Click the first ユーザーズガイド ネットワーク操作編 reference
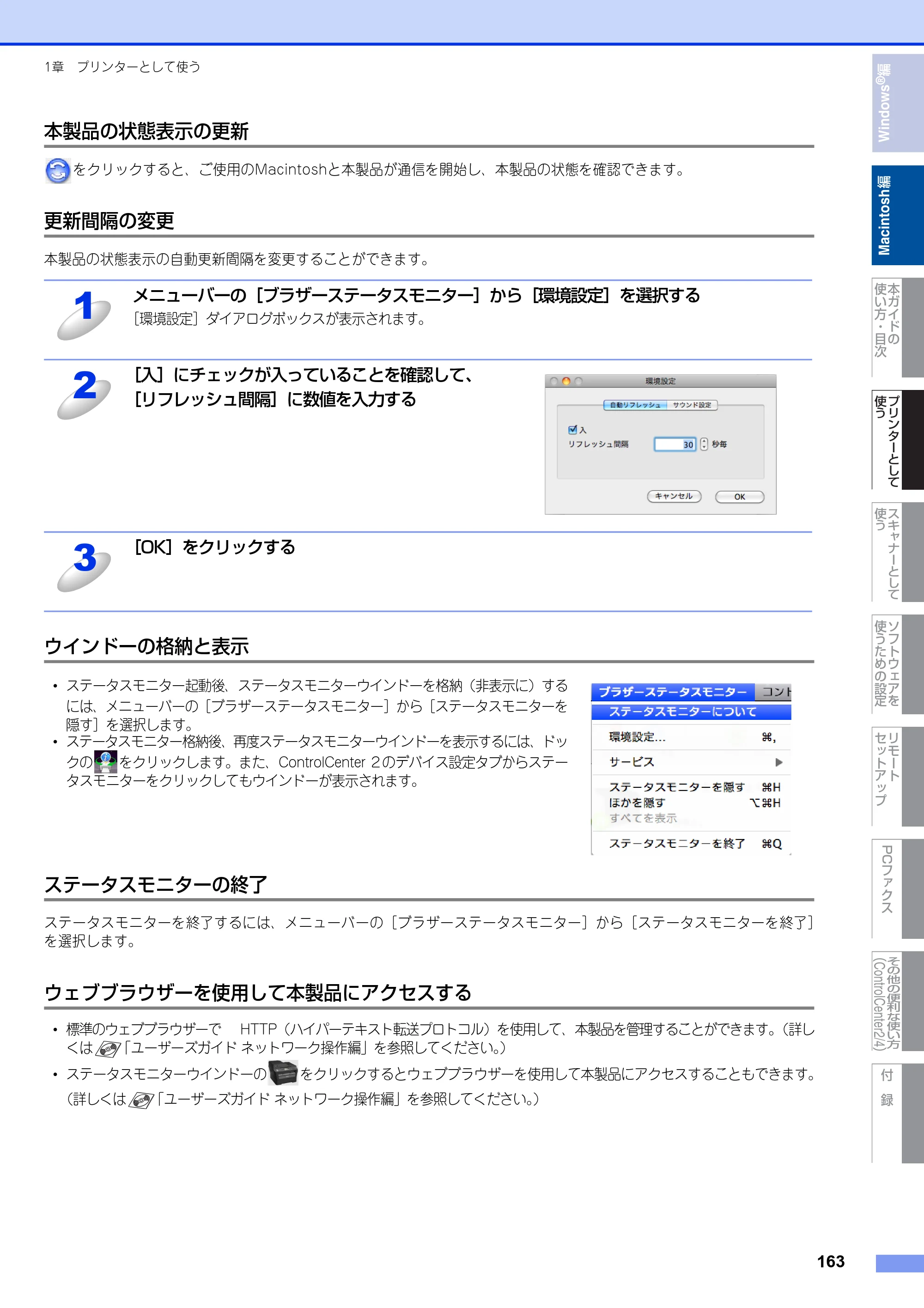Viewport: 924px width, 1308px height. 246,1048
